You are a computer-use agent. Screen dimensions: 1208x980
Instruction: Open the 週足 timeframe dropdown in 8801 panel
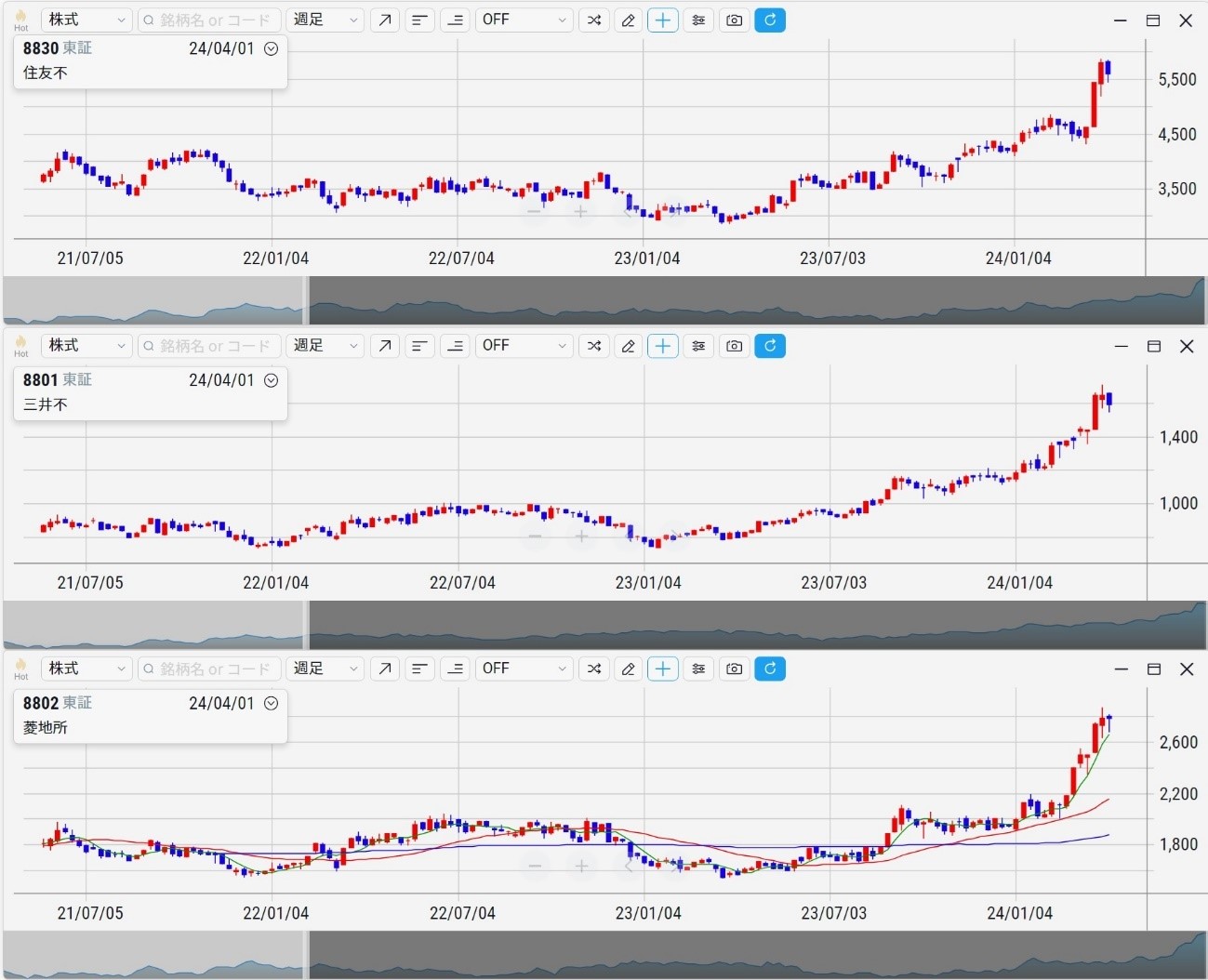click(x=325, y=346)
